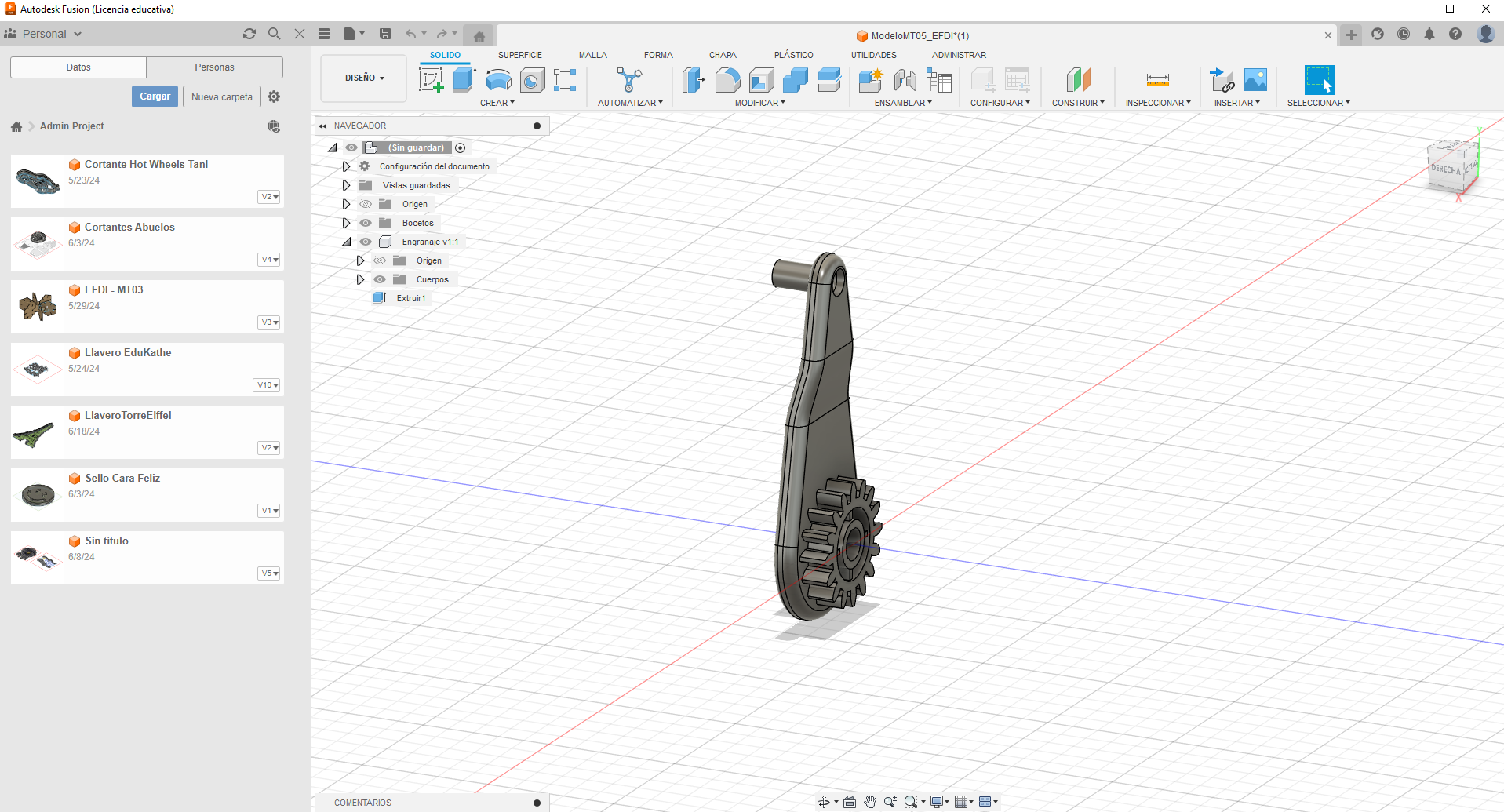Viewport: 1504px width, 812px height.
Task: Activate the Select tool icon
Action: tap(1319, 80)
